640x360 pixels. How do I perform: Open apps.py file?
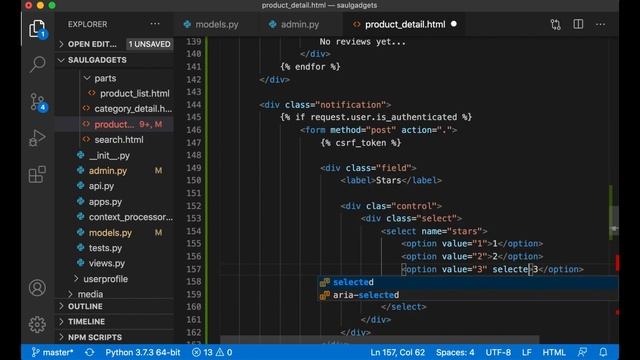105,202
